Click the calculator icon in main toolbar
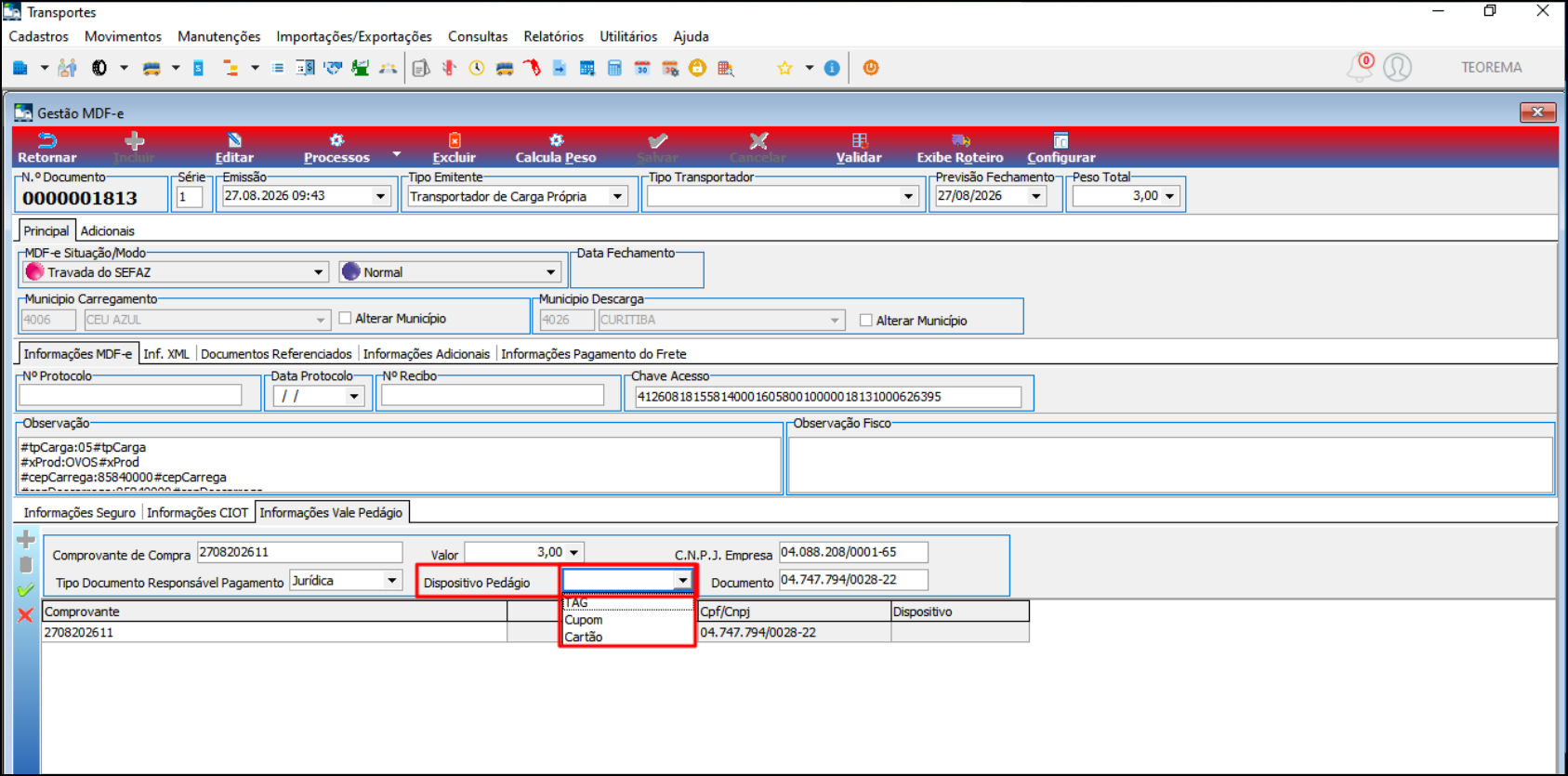Image resolution: width=1568 pixels, height=776 pixels. coord(614,68)
